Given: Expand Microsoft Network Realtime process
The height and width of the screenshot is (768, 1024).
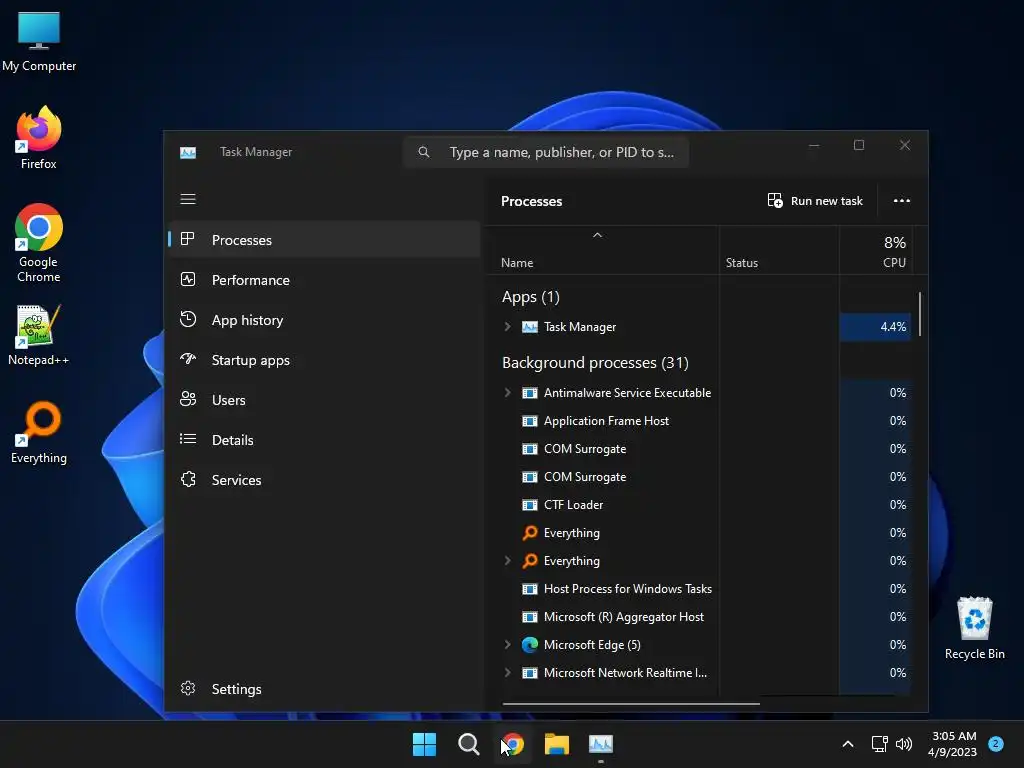Looking at the screenshot, I should pos(507,673).
